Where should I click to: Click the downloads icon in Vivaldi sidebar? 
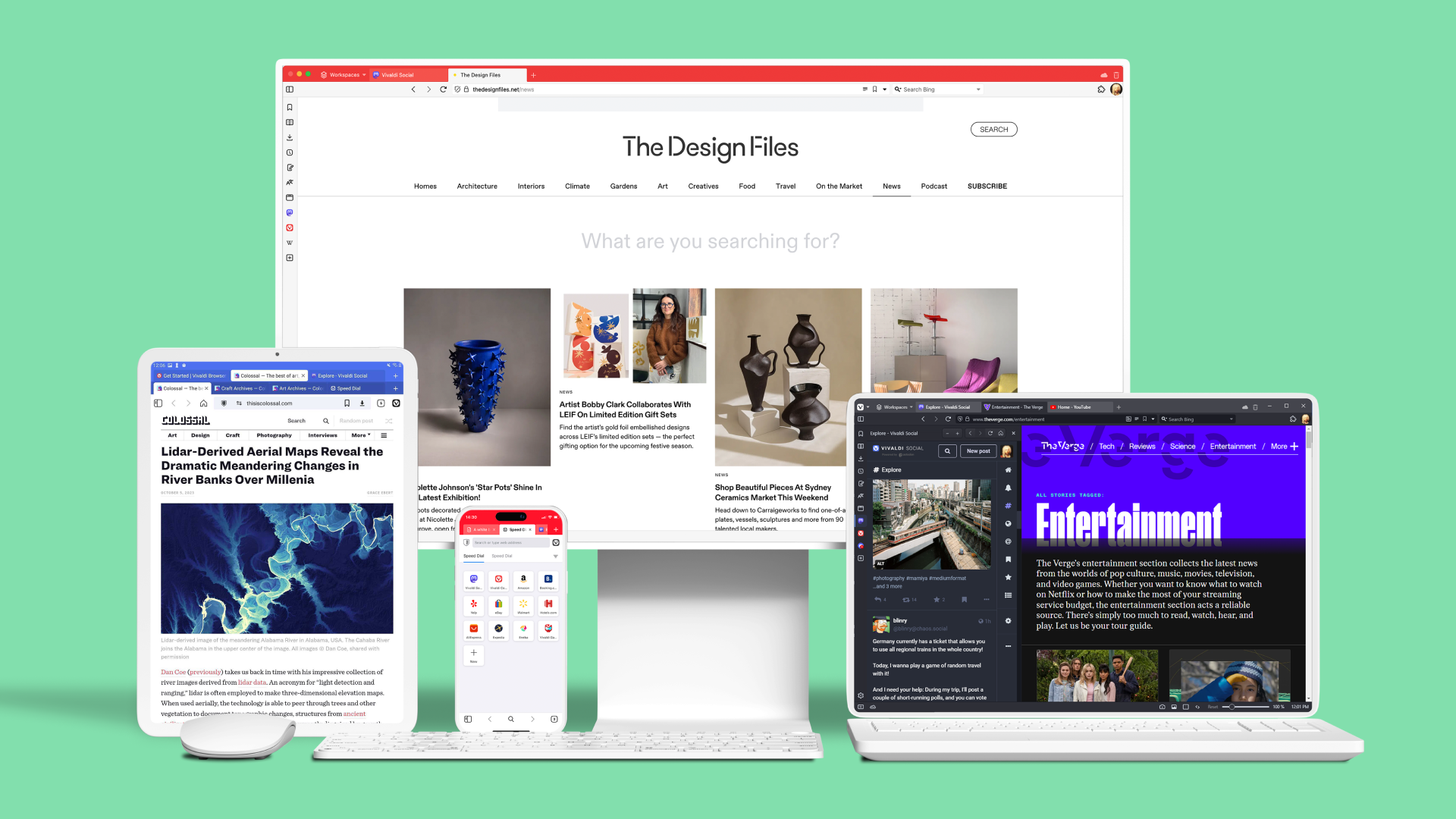[291, 134]
